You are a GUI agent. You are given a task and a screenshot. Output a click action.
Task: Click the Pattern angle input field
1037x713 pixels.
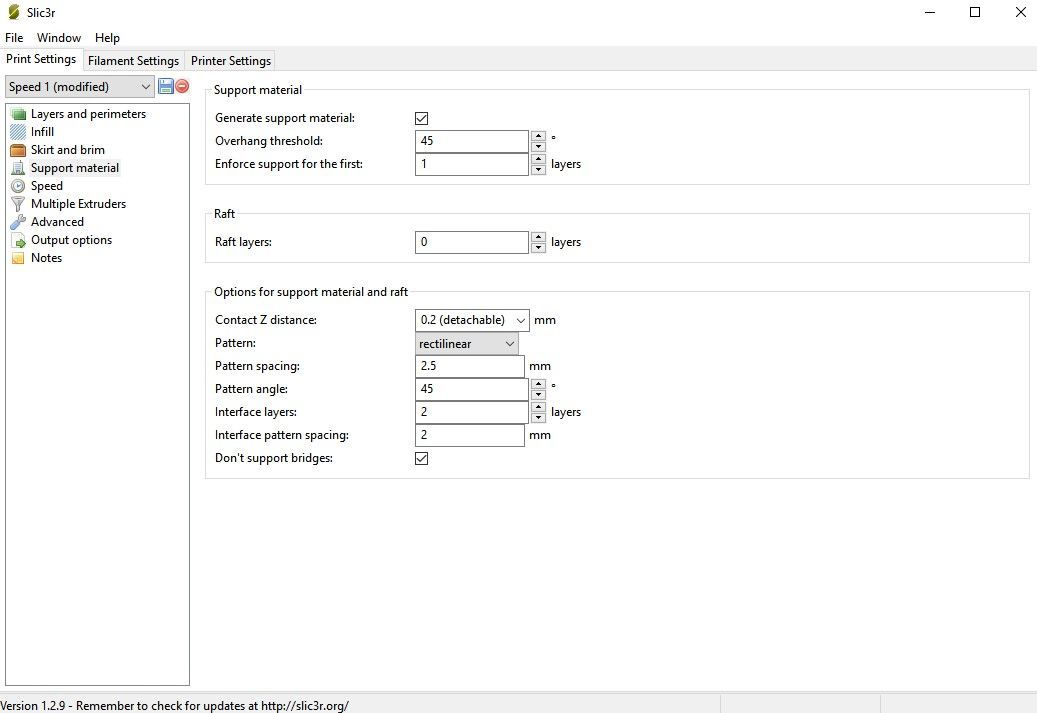tap(472, 389)
